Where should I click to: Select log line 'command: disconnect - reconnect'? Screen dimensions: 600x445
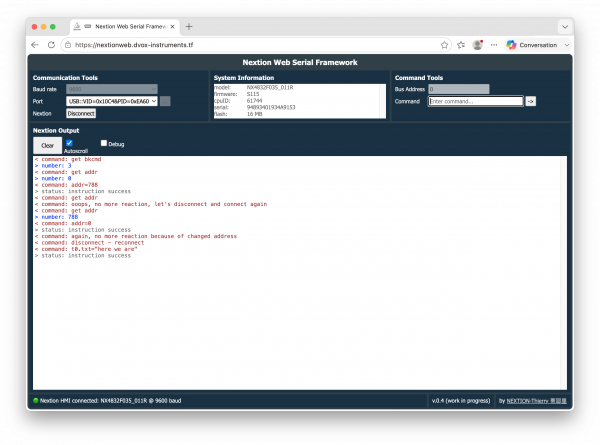(89, 243)
